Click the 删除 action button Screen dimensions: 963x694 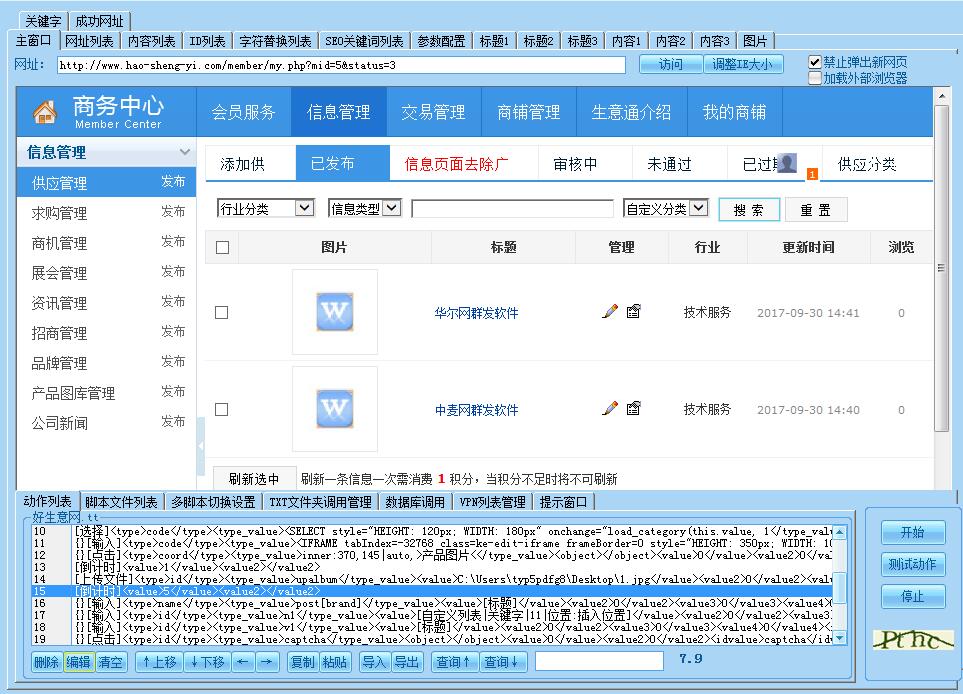(47, 662)
